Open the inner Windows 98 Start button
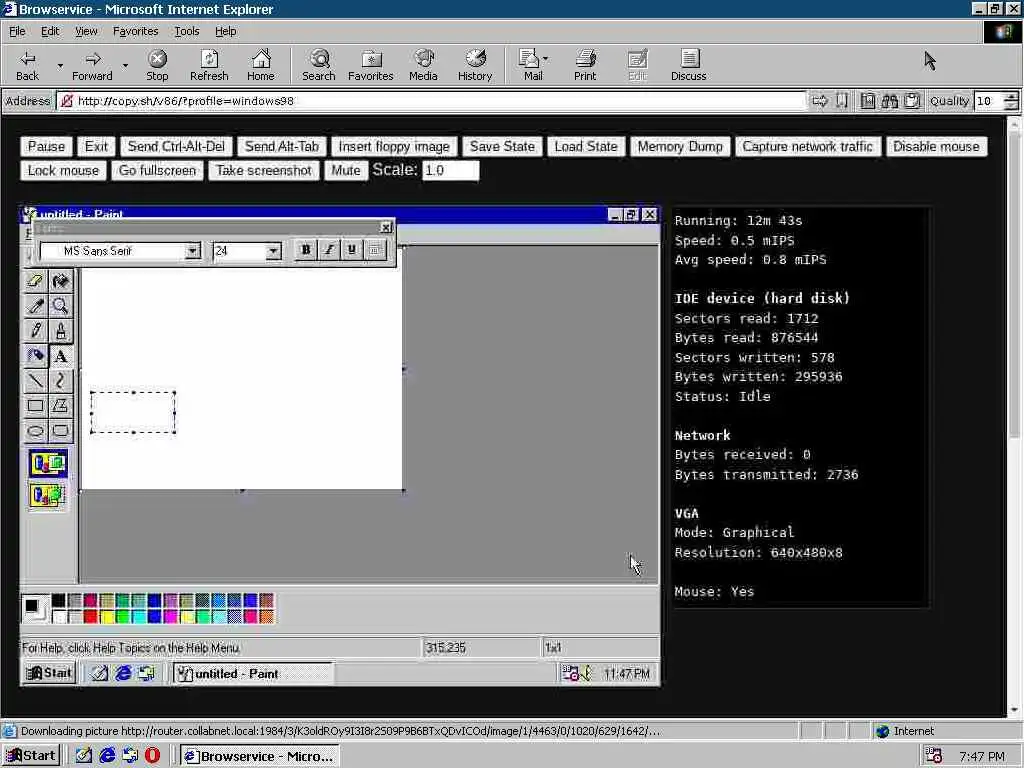The image size is (1024, 768). (x=50, y=673)
